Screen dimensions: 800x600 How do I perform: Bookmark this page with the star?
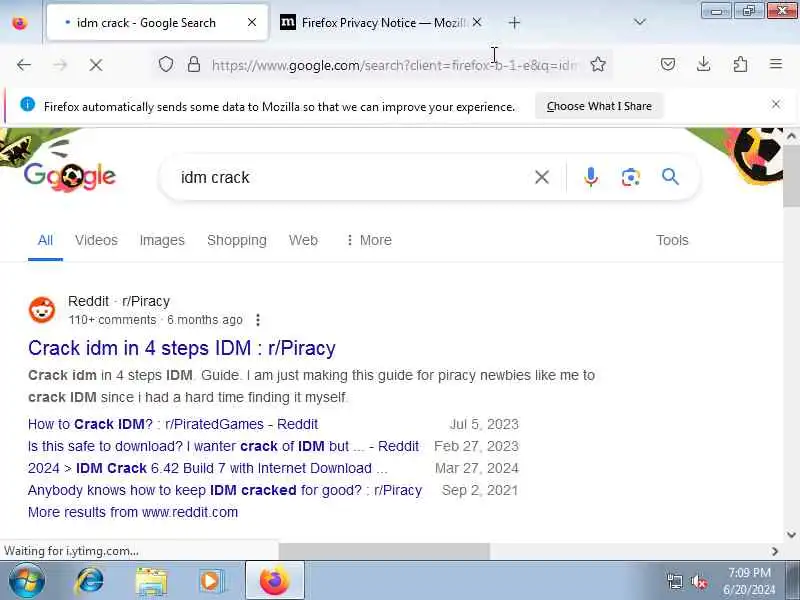598,65
